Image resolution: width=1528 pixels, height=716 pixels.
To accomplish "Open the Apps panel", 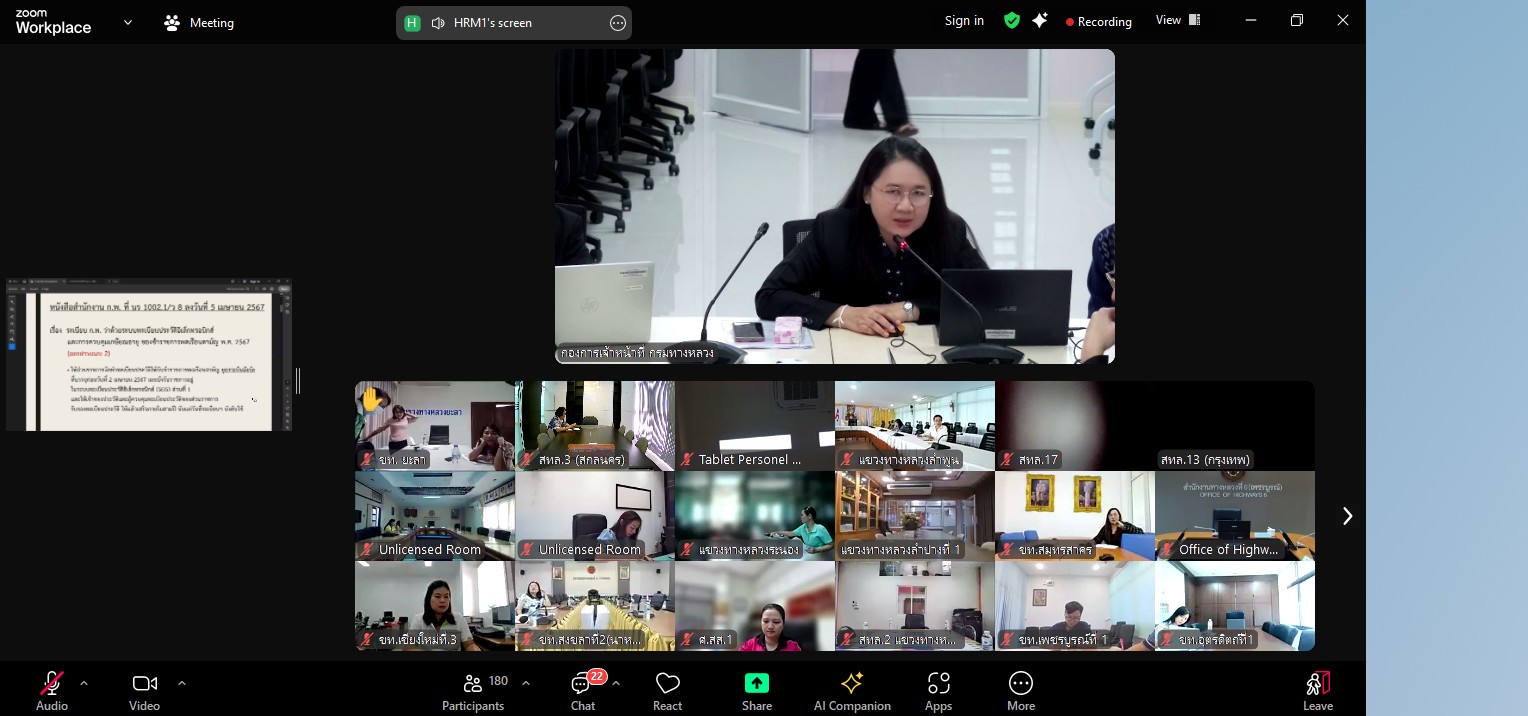I will (x=938, y=690).
